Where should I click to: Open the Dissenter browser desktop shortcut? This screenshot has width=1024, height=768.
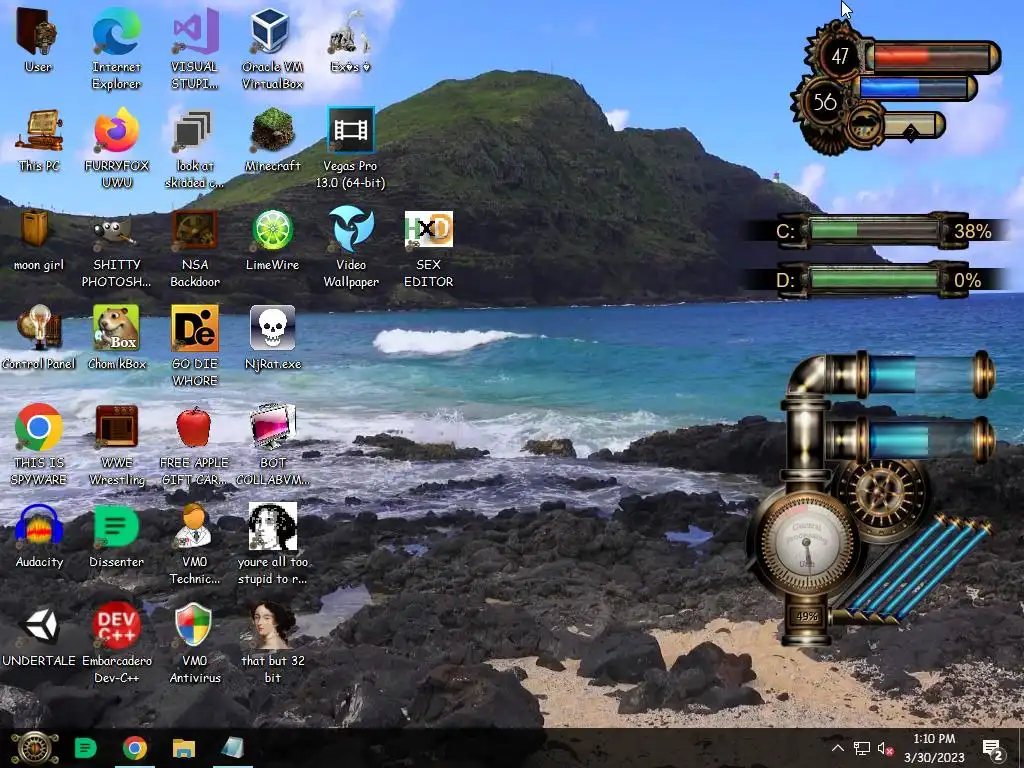(116, 536)
